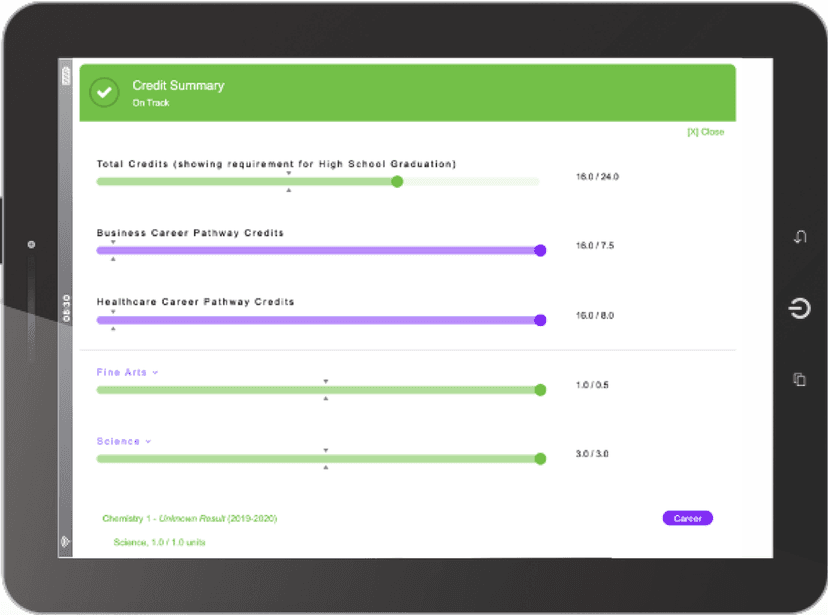Screen dimensions: 828x615
Task: Collapse the Science category
Action: click(x=119, y=441)
